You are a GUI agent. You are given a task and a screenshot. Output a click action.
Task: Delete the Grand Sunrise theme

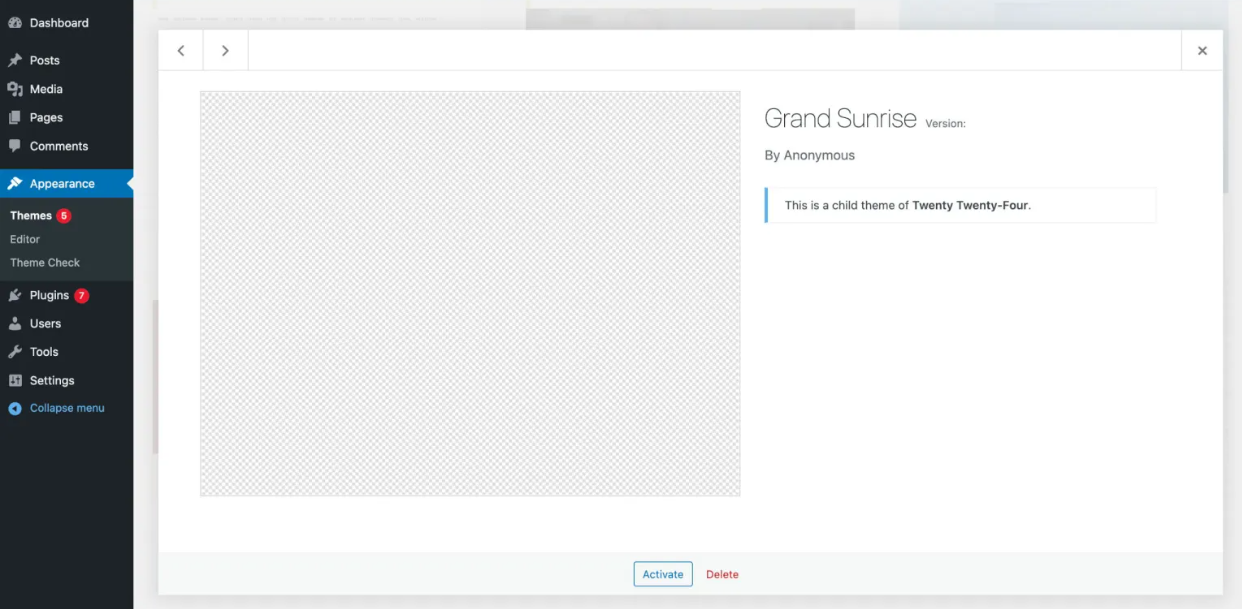tap(722, 575)
